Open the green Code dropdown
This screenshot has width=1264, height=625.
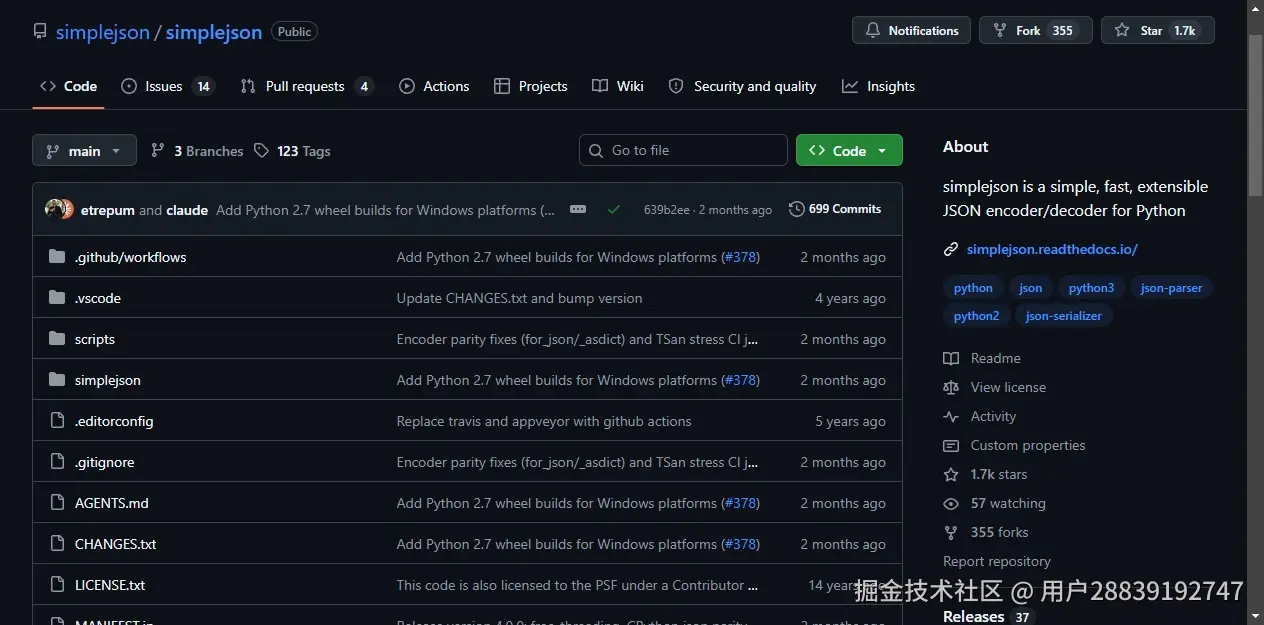click(849, 150)
